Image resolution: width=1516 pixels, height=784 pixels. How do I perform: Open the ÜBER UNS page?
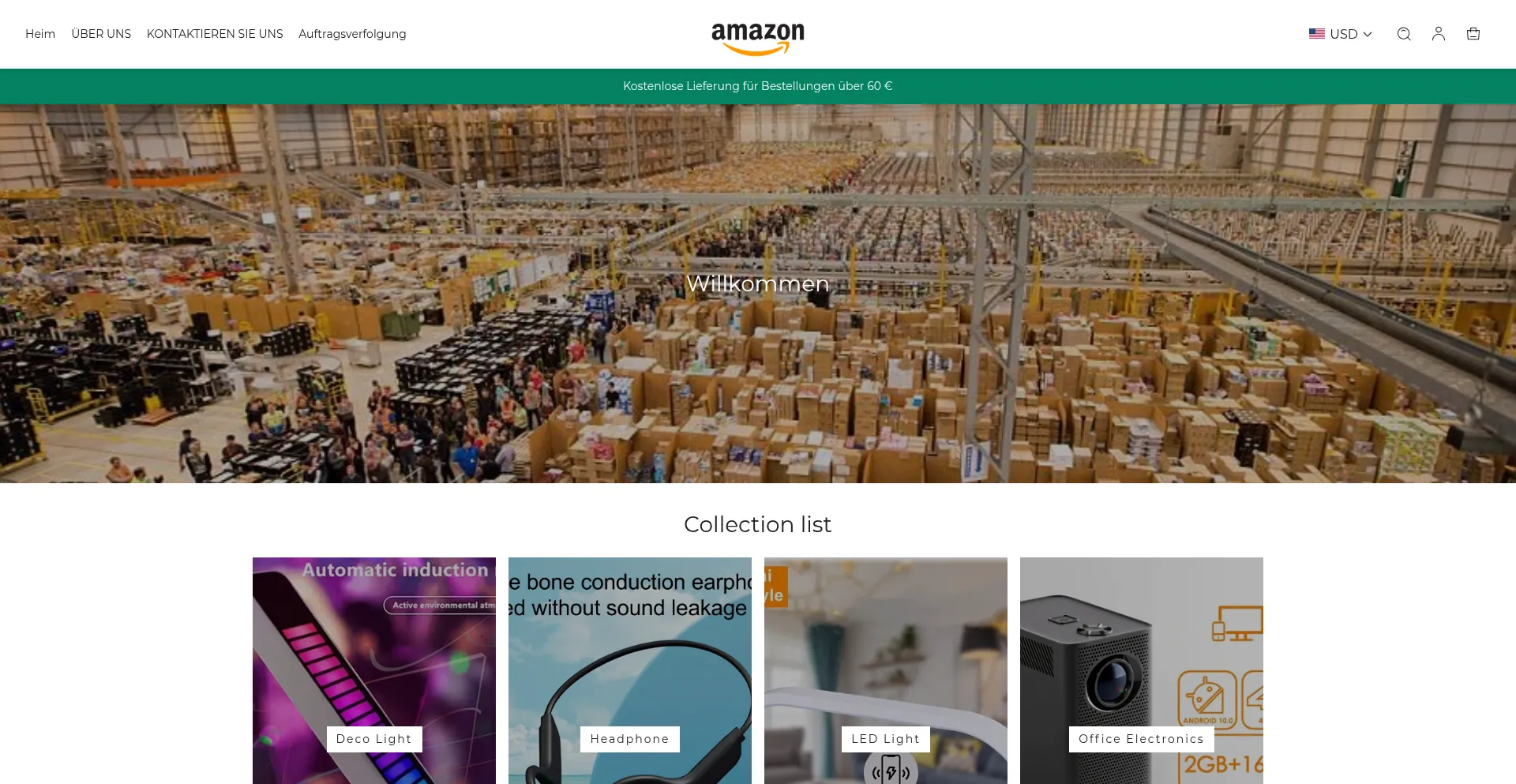coord(101,34)
